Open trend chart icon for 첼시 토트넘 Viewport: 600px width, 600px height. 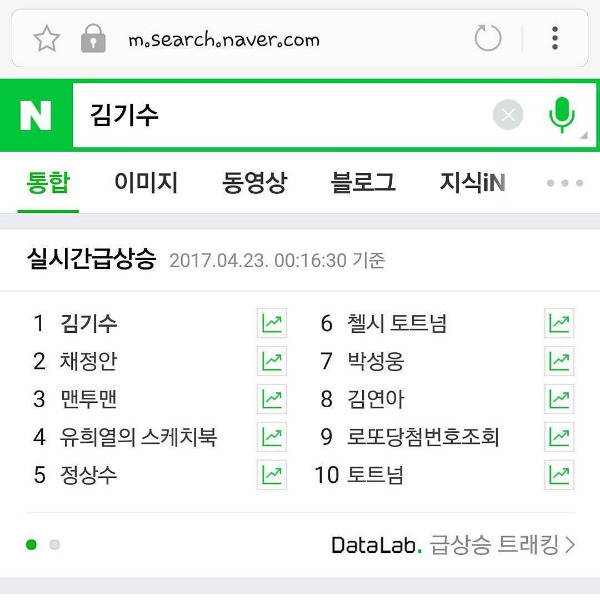pos(558,324)
